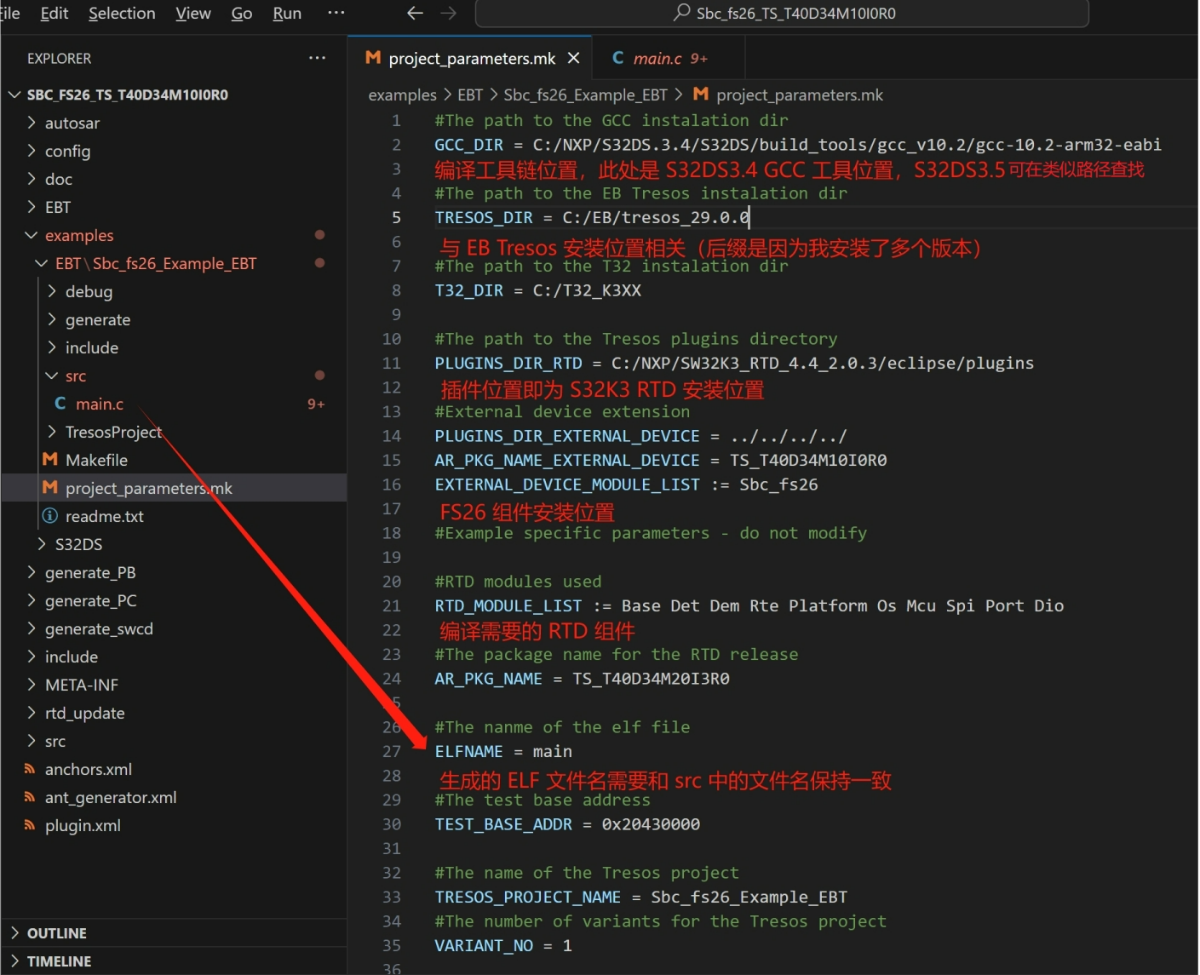
Task: Expand the TresosProject folder
Action: (113, 432)
